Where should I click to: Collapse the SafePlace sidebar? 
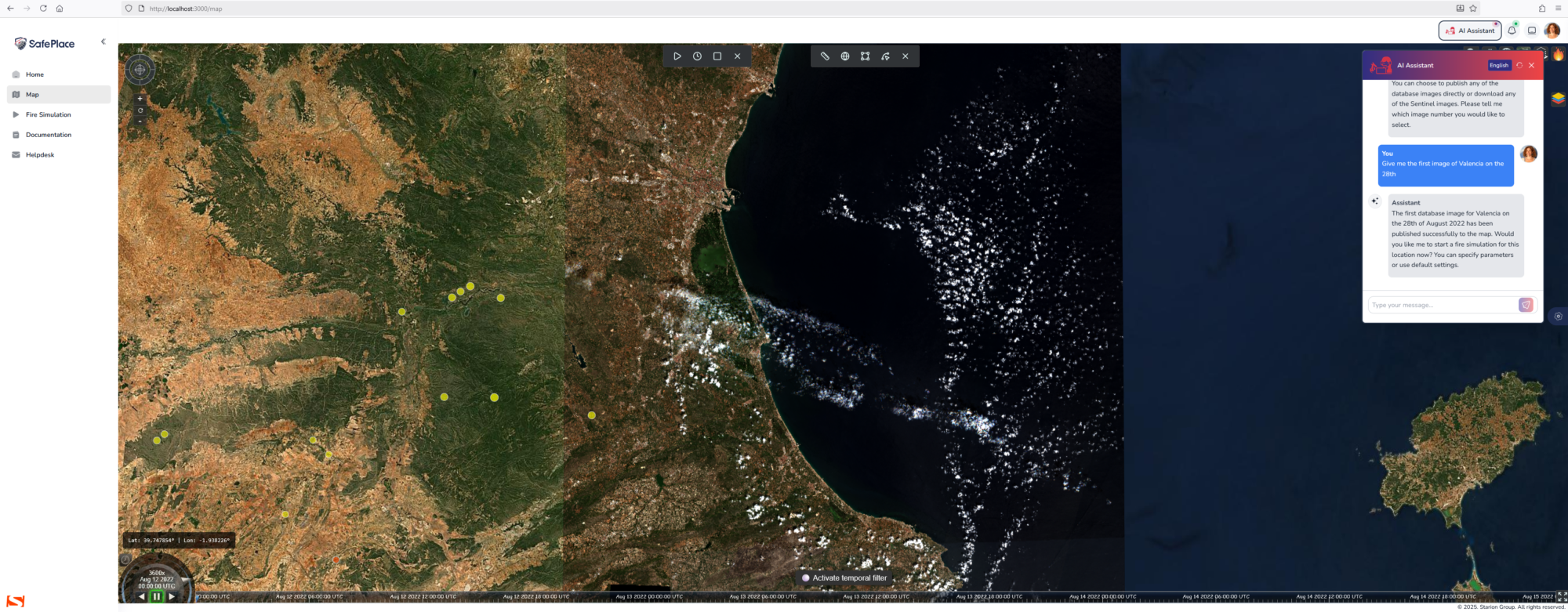coord(103,42)
